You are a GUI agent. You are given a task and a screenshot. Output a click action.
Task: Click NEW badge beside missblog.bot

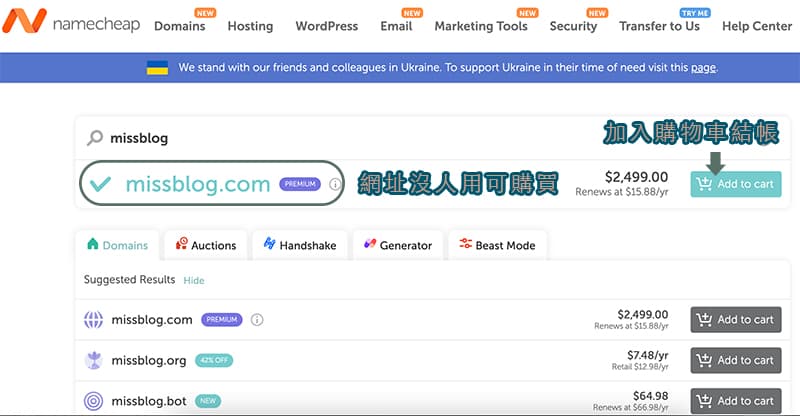[x=208, y=401]
